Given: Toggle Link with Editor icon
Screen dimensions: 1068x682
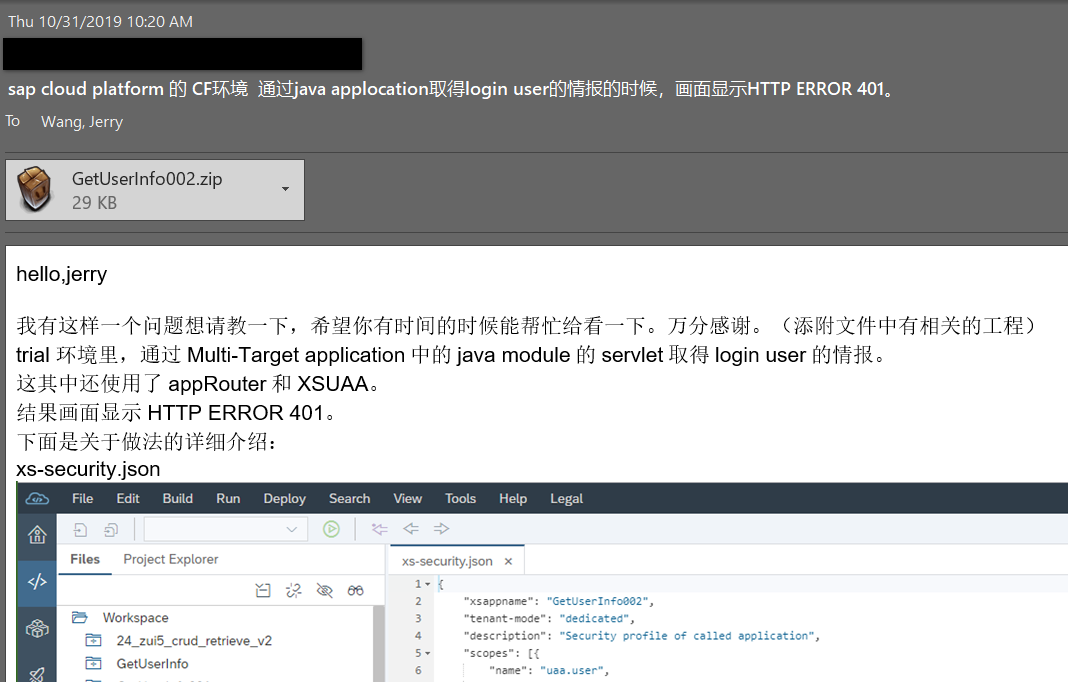Looking at the screenshot, I should tap(294, 591).
